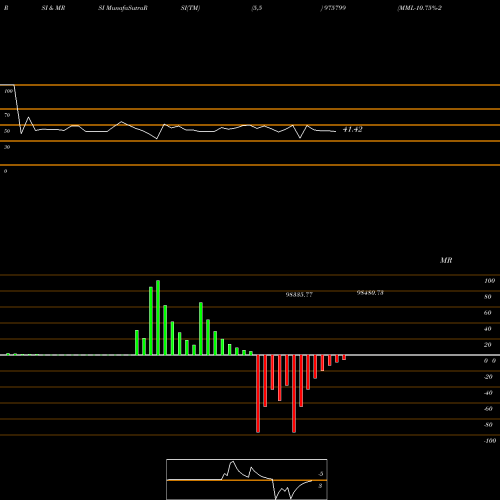Click the MR axis label 60
This screenshot has height=500, width=500.
coord(488,313)
